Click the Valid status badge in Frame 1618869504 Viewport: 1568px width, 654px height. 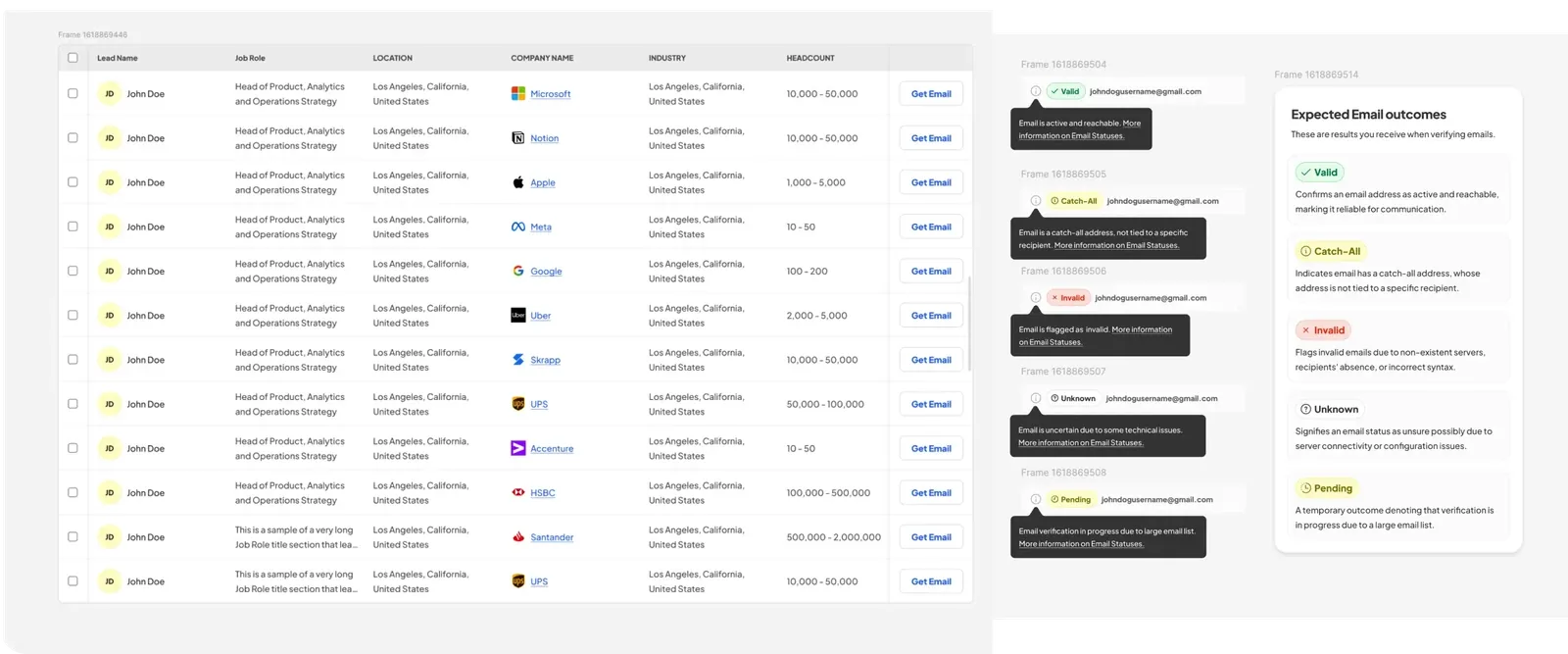(1065, 91)
